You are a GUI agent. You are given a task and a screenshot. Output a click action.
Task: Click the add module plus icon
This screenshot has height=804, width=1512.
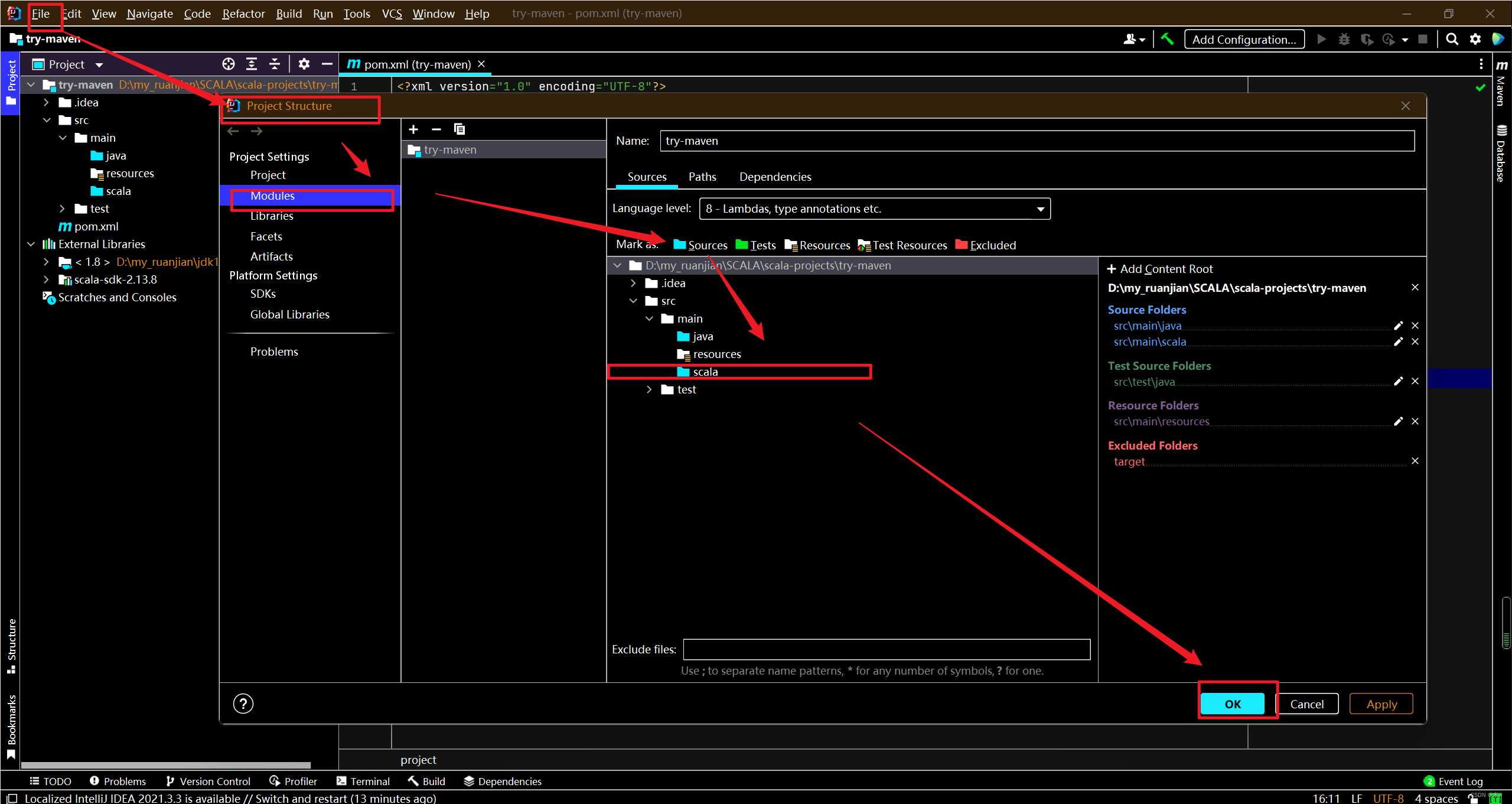point(413,129)
